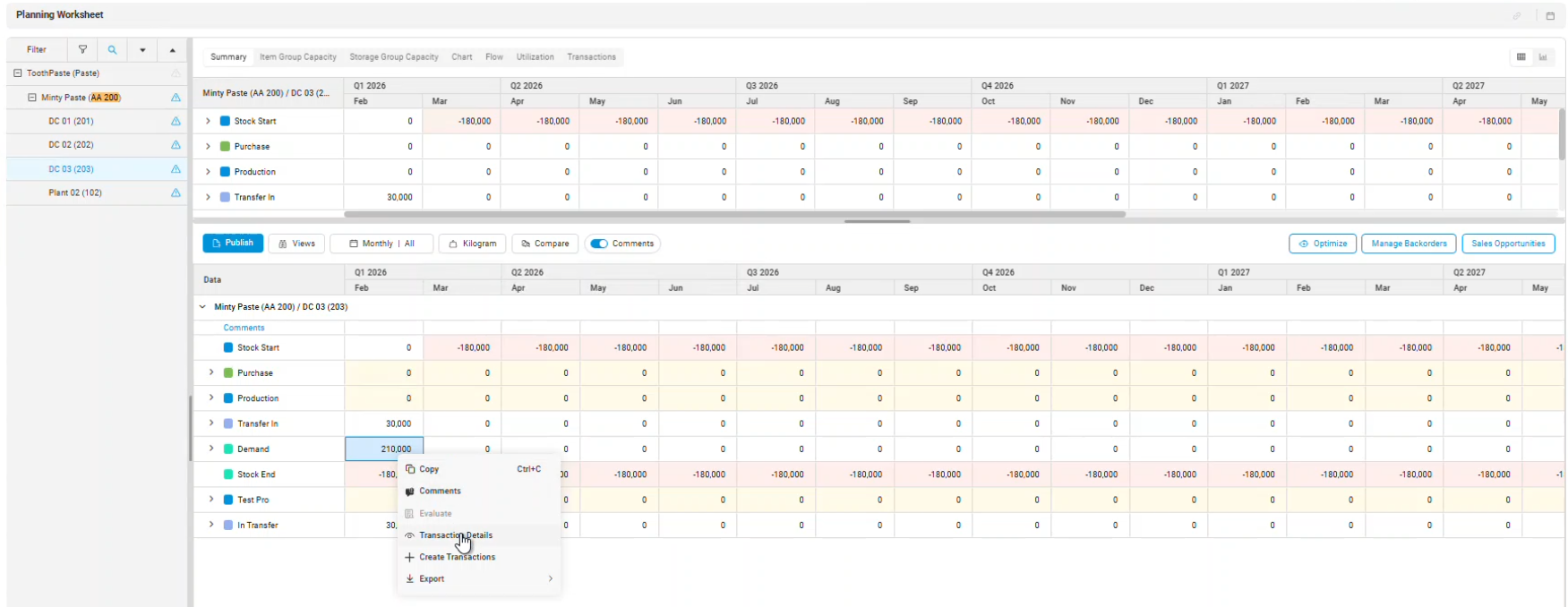The image size is (1568, 607).
Task: Open the Item Group Capacity tab
Action: [x=297, y=57]
